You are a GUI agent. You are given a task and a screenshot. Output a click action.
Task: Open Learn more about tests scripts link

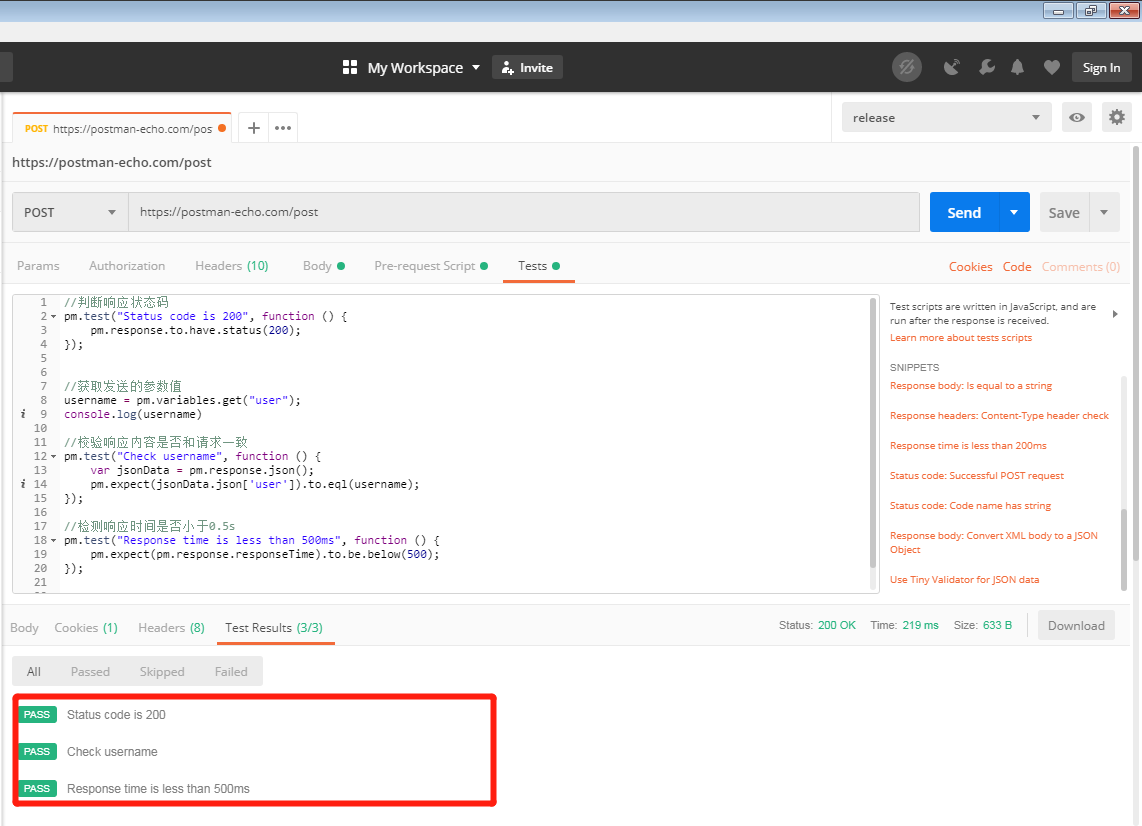point(961,337)
